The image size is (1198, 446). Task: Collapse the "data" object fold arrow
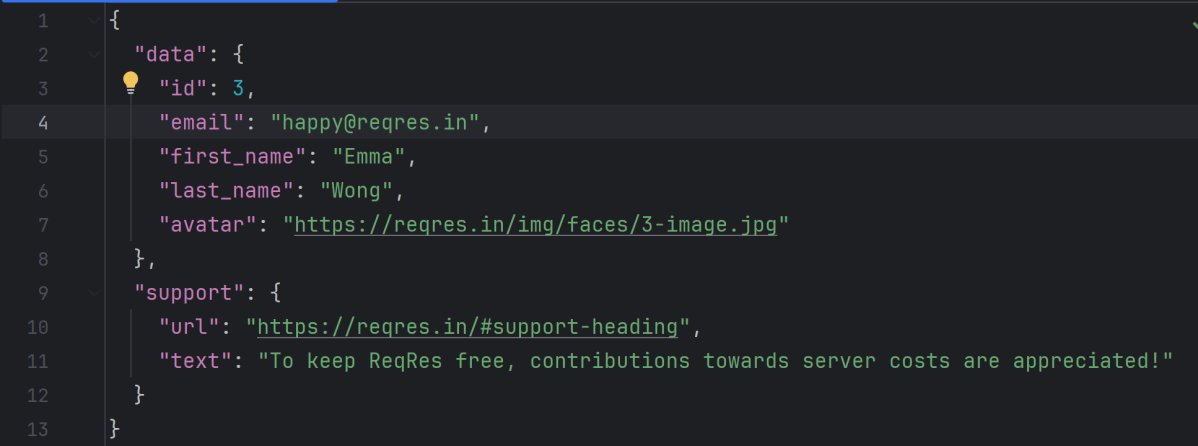(x=94, y=55)
